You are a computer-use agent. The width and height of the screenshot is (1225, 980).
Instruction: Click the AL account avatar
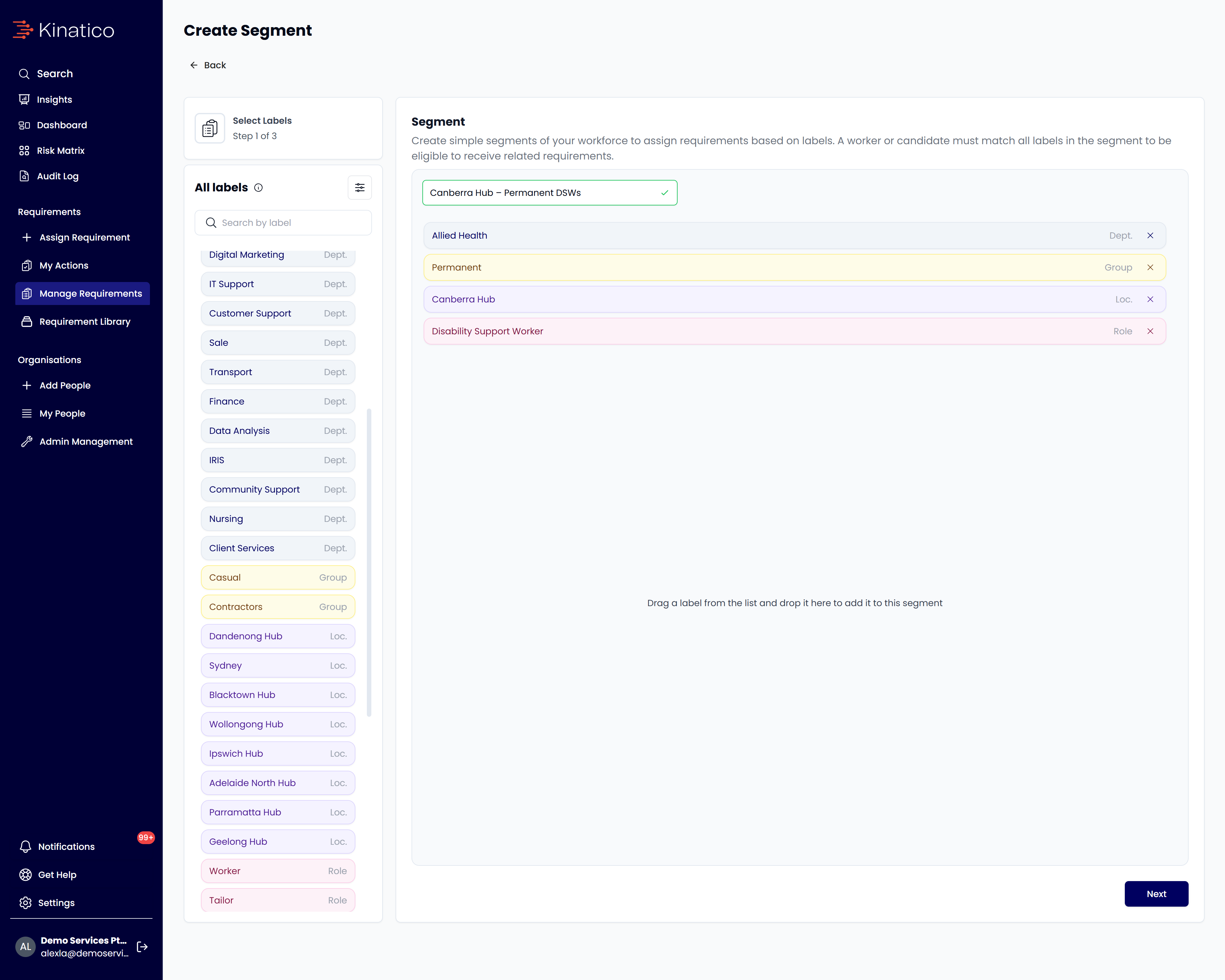click(26, 947)
